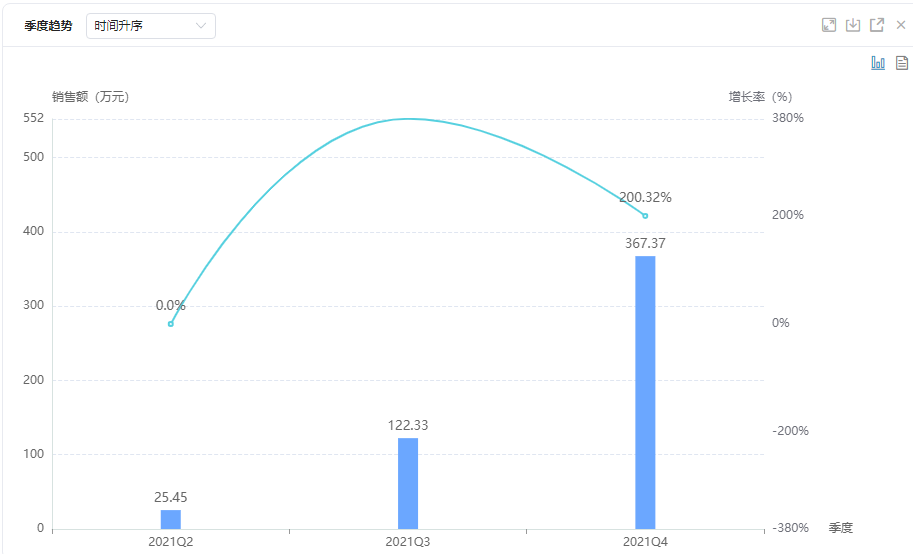
Task: Close the 季度趋势 panel
Action: coord(901,25)
